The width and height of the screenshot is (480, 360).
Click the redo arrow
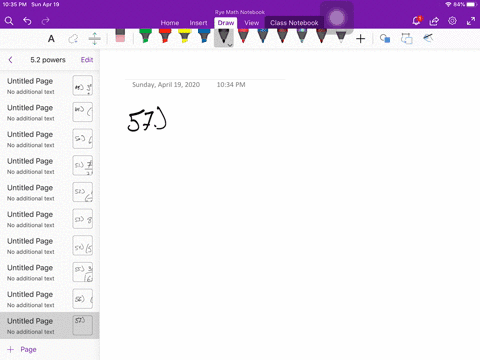click(x=45, y=21)
